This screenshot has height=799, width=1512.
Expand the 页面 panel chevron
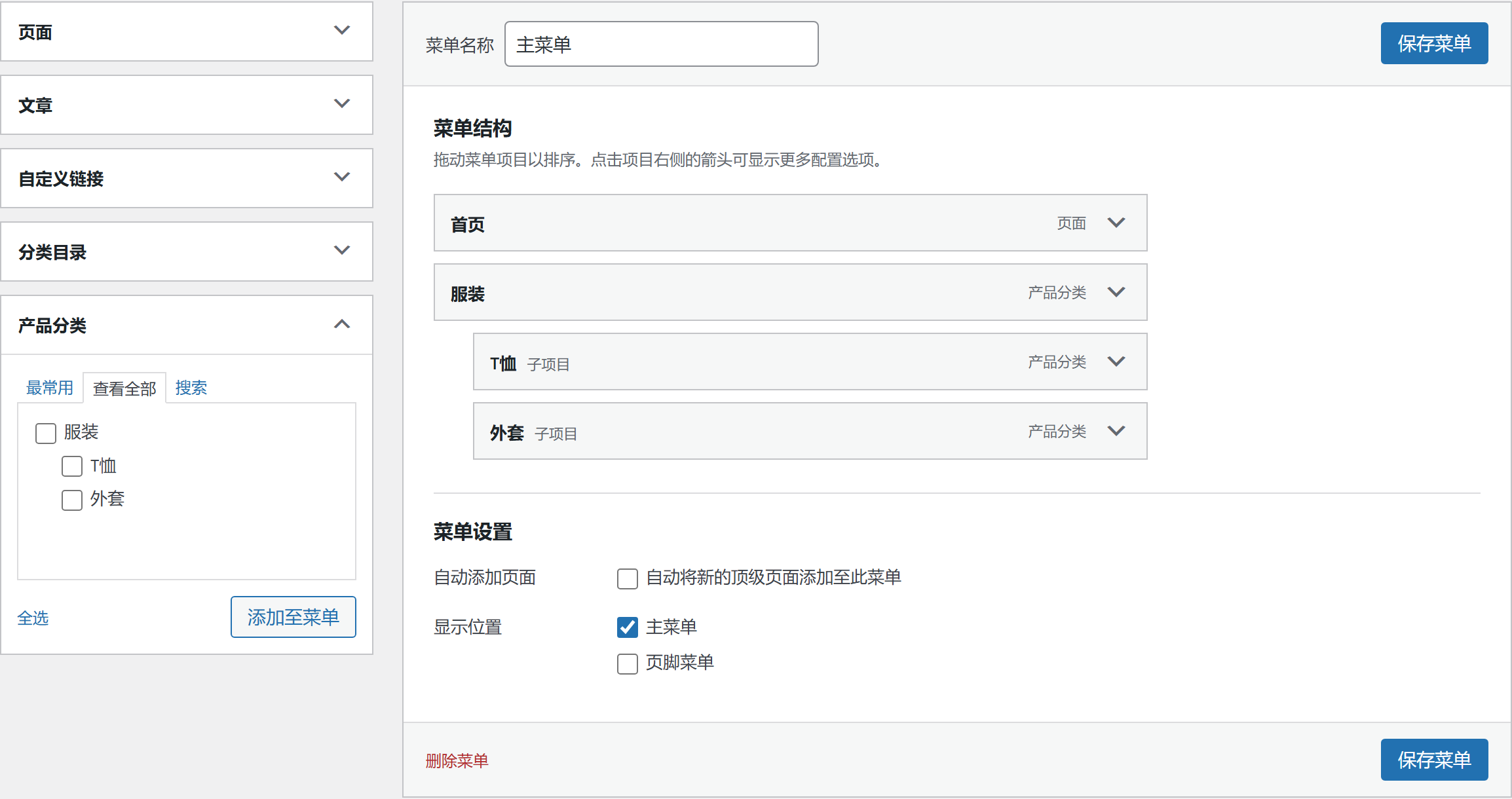point(342,31)
